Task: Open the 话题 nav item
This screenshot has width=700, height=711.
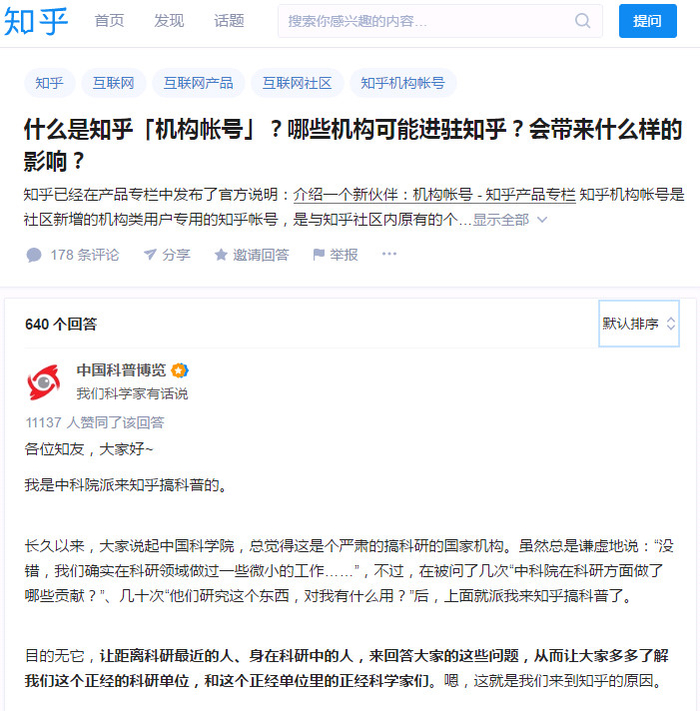Action: point(229,21)
